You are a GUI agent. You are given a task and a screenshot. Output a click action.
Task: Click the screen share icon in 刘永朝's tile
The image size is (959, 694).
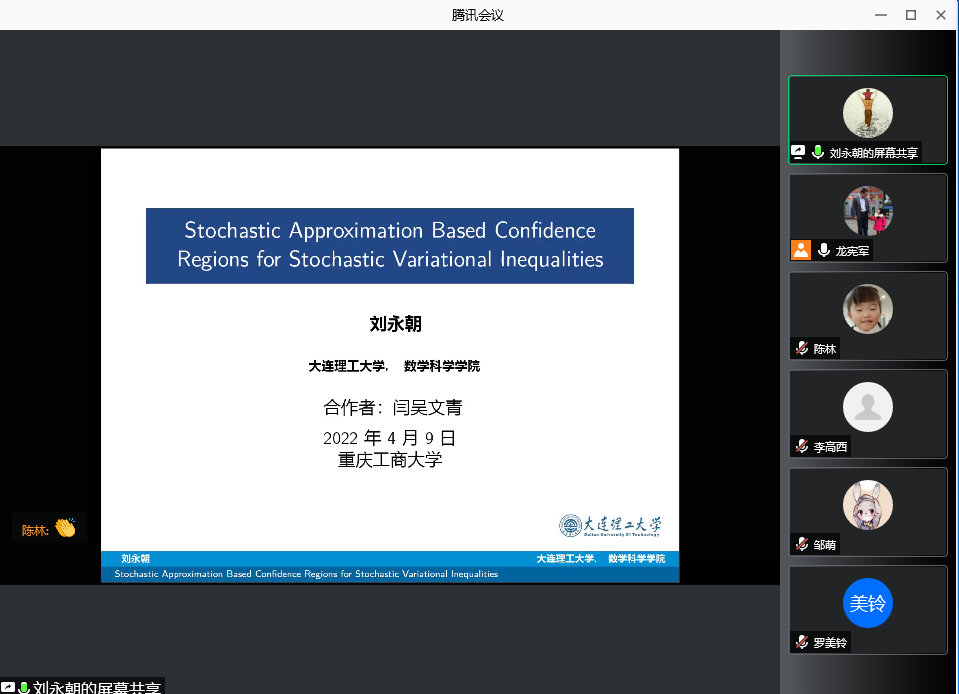(798, 153)
